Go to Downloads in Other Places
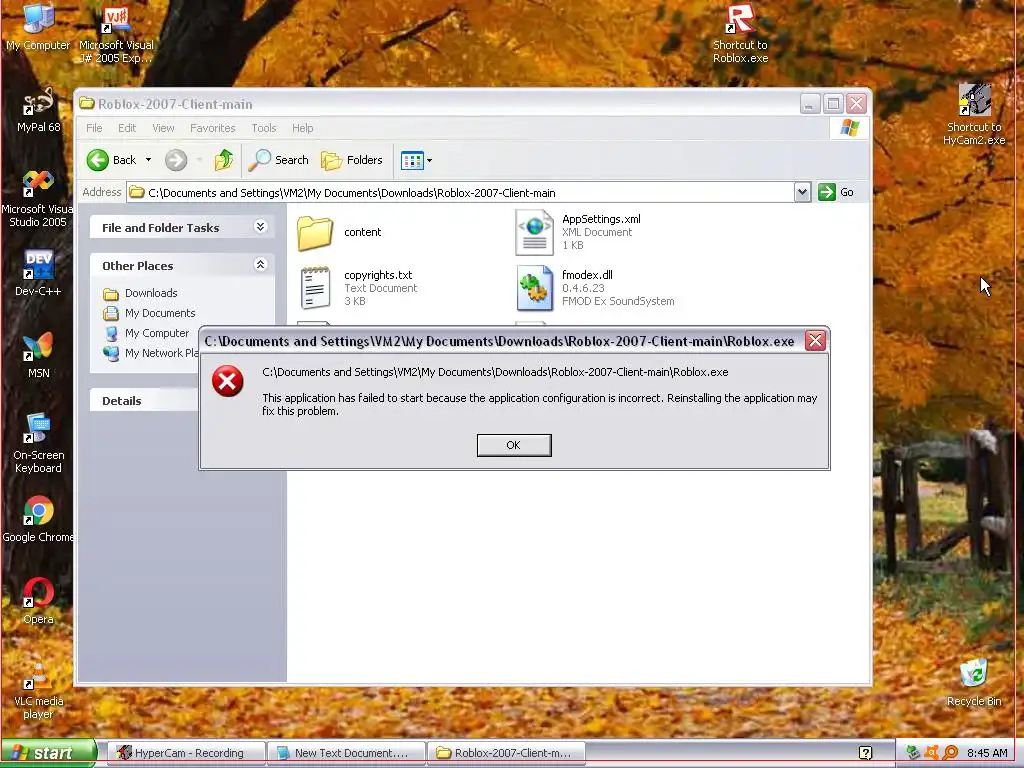 point(151,293)
